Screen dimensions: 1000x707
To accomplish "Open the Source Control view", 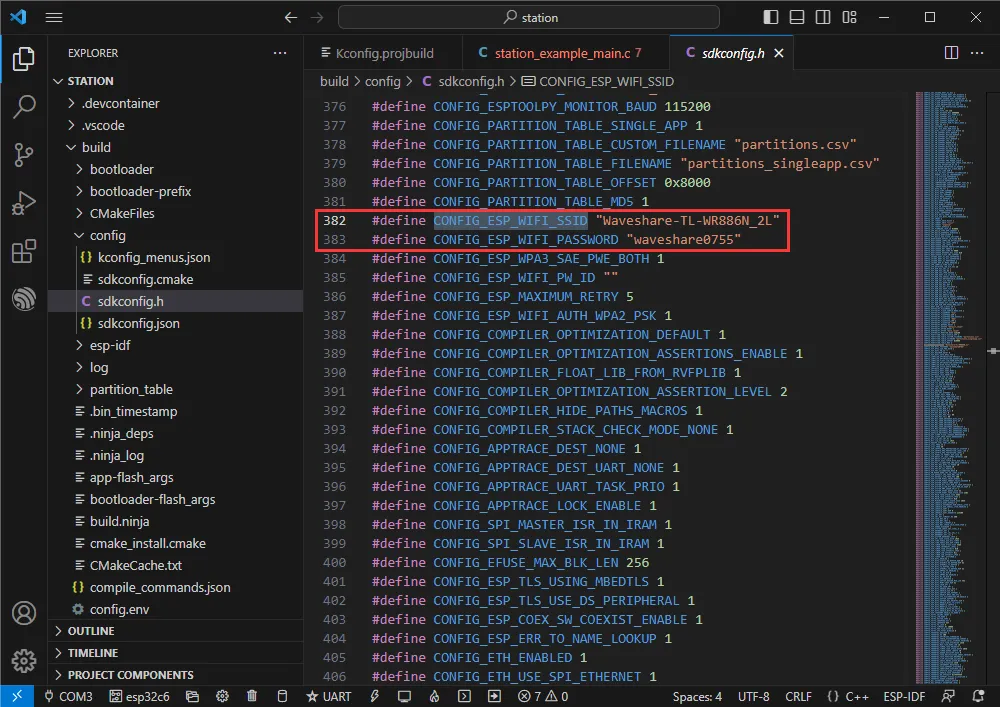I will tap(24, 154).
